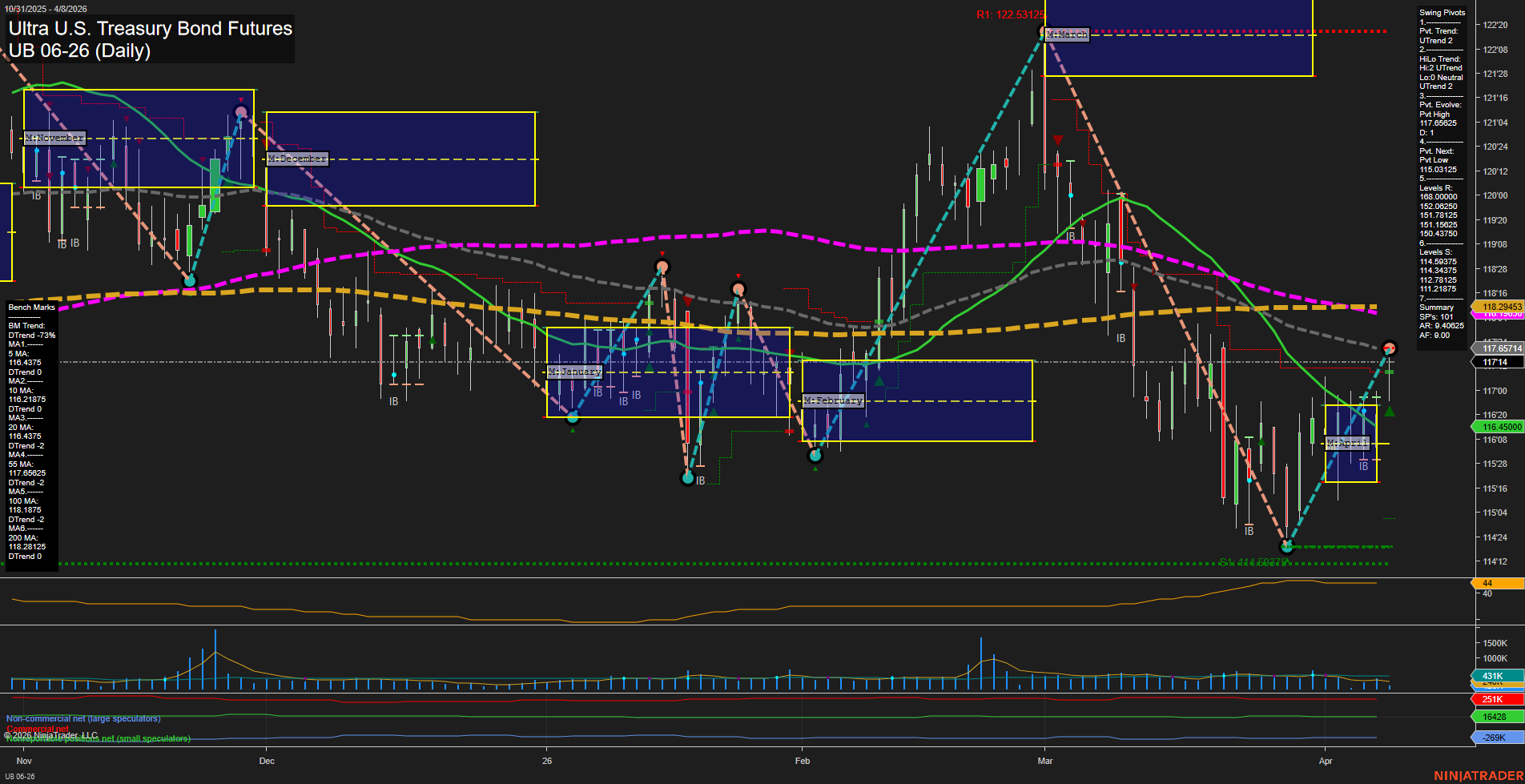Click the M:March monthly range label
This screenshot has width=1525, height=784.
coord(1067,34)
